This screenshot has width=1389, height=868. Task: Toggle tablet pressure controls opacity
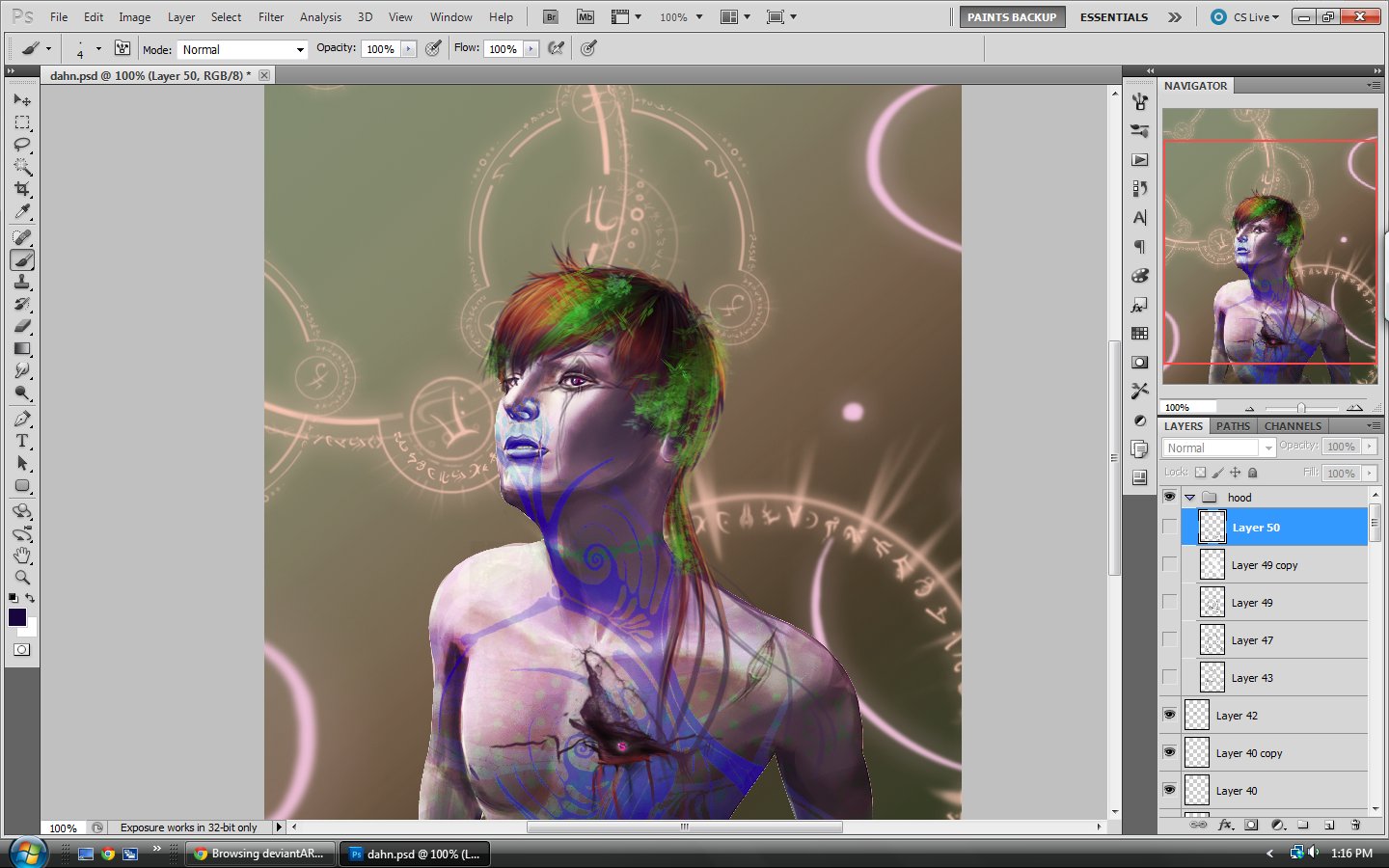click(x=433, y=48)
